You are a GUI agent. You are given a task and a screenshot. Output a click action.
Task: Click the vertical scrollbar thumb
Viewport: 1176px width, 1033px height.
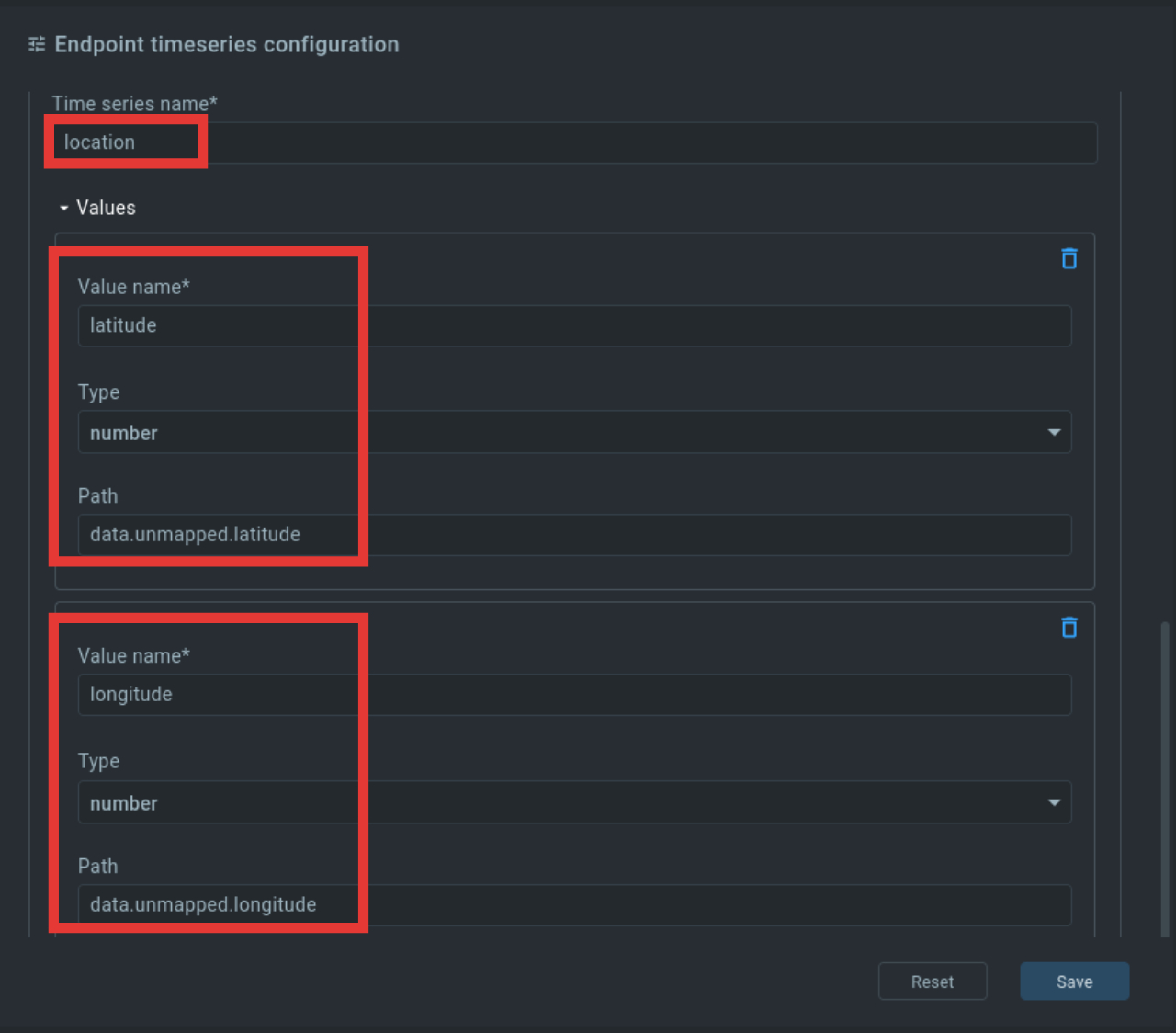1165,779
